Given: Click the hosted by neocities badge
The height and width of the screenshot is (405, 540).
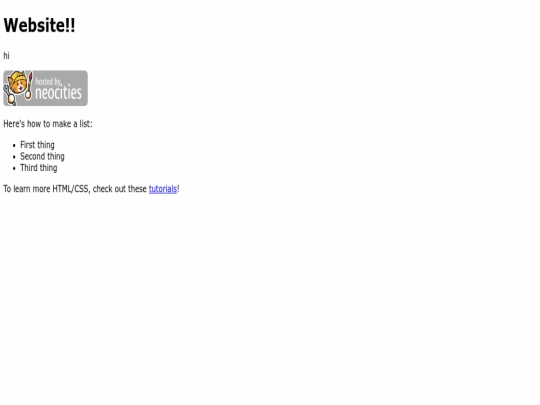Looking at the screenshot, I should 45,88.
